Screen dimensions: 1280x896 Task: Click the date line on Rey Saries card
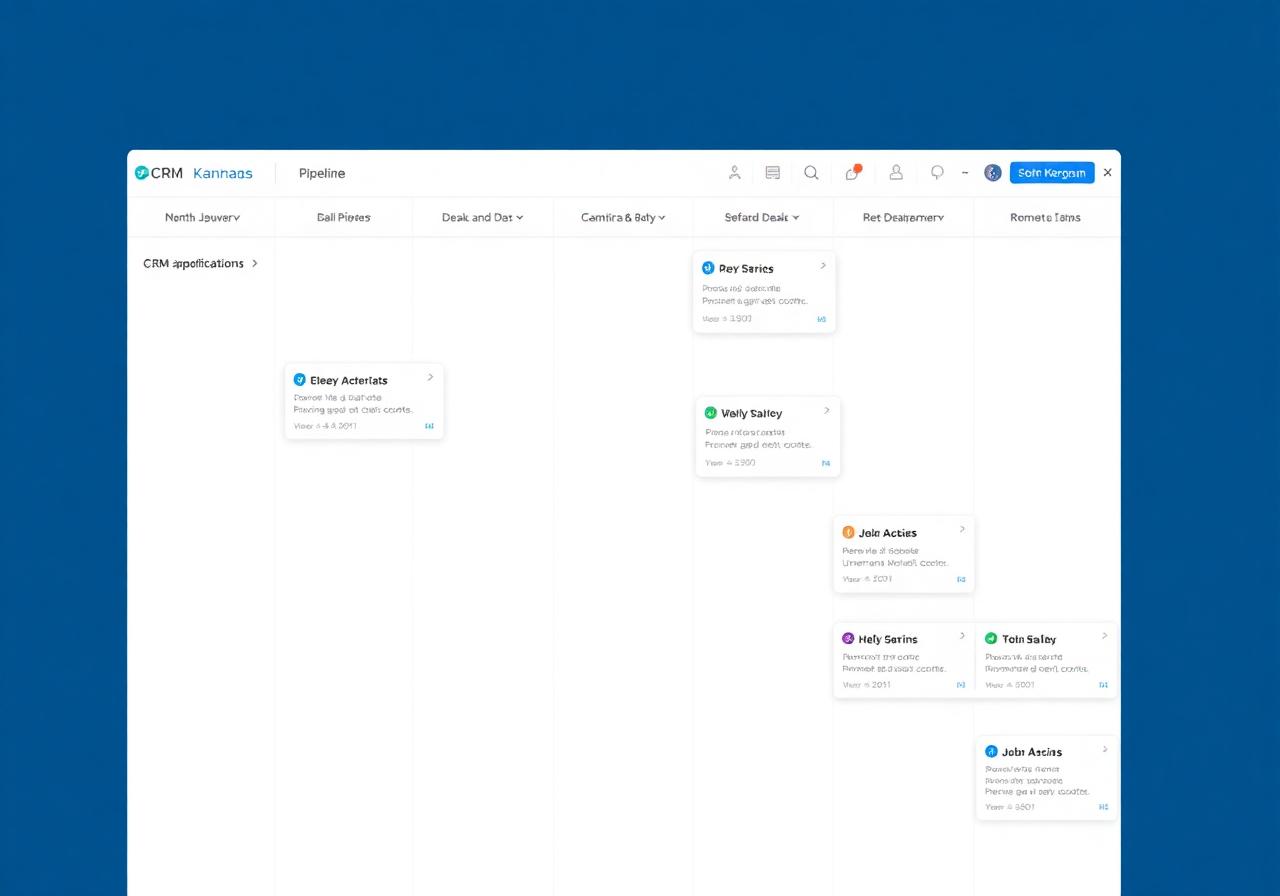pos(727,319)
